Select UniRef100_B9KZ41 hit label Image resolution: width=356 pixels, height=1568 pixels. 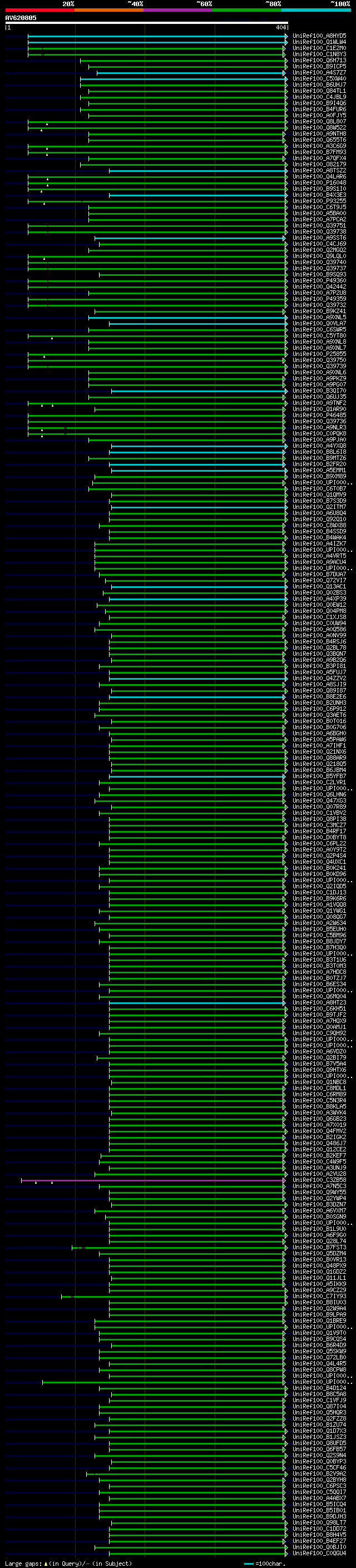[319, 311]
